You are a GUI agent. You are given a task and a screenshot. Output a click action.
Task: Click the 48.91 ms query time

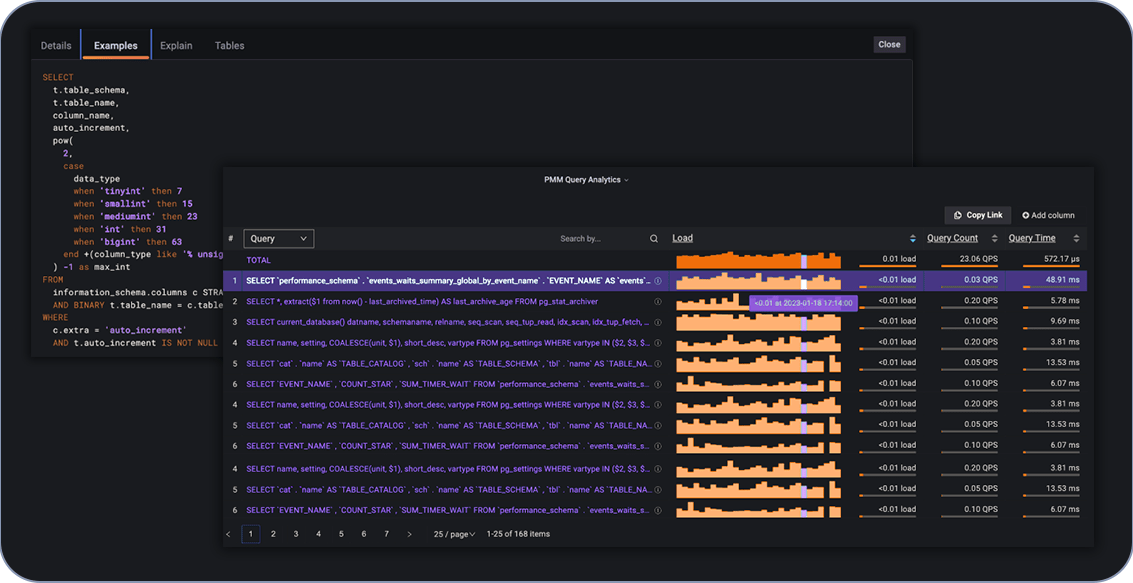click(1062, 280)
